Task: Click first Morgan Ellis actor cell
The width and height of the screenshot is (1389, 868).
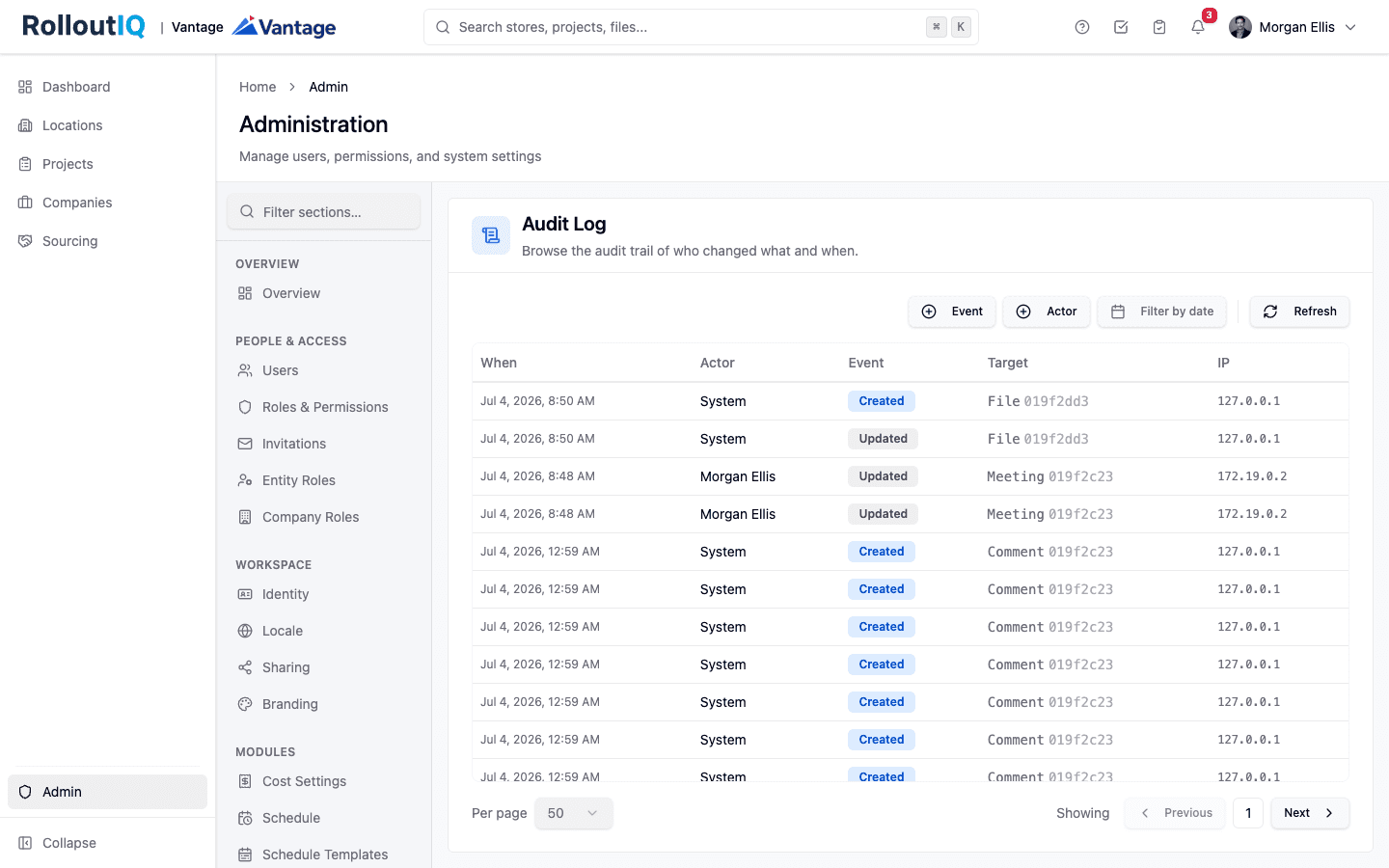Action: tap(738, 476)
